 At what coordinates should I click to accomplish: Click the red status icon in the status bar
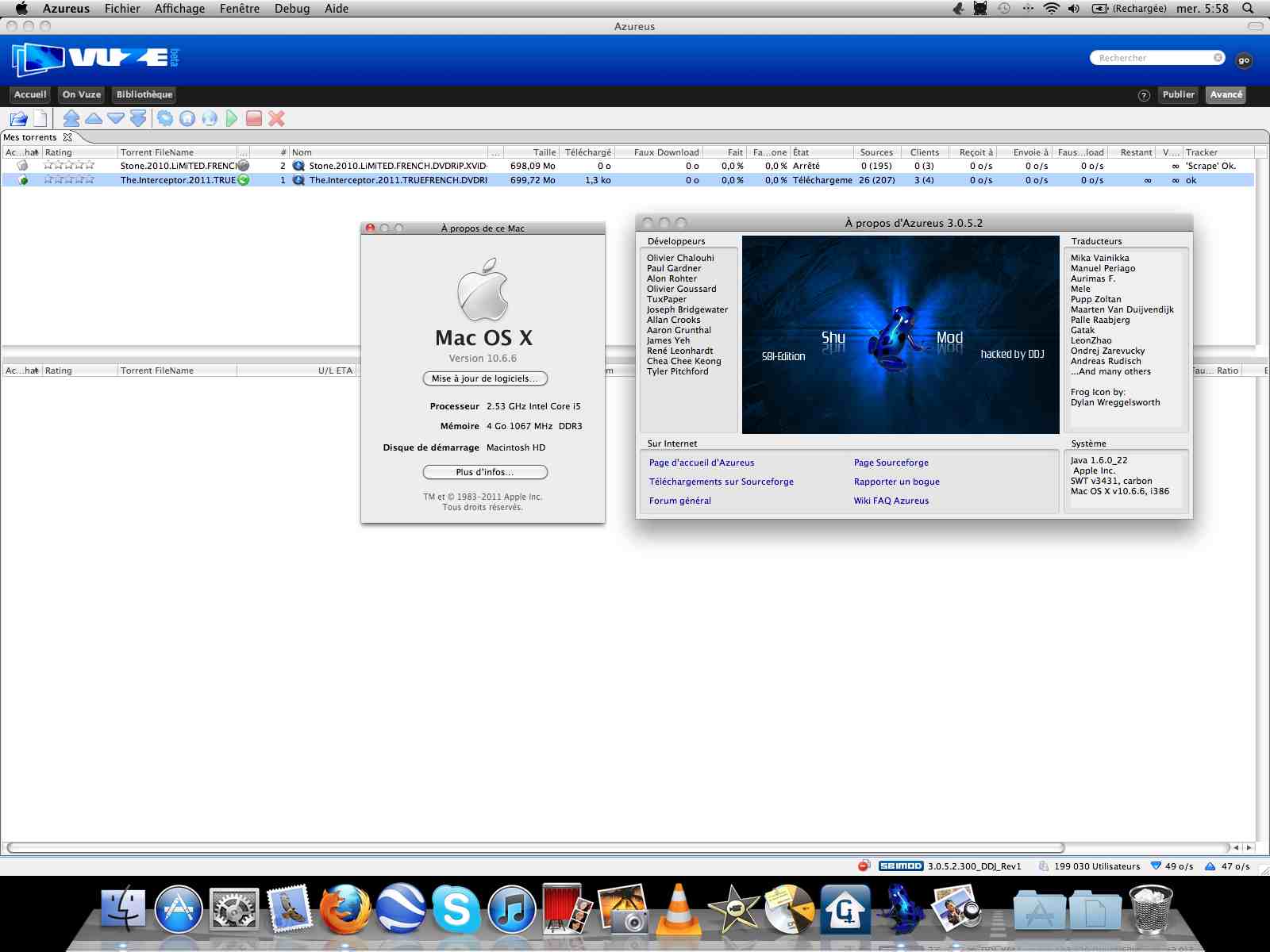pyautogui.click(x=864, y=866)
